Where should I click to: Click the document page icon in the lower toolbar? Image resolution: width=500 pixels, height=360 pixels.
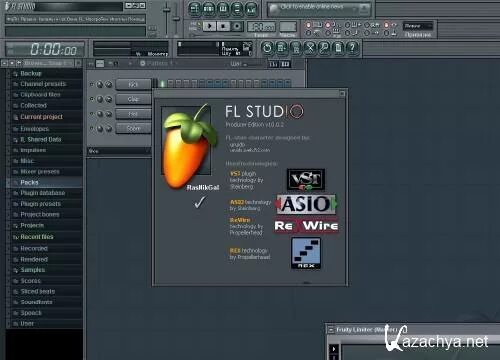tap(338, 48)
